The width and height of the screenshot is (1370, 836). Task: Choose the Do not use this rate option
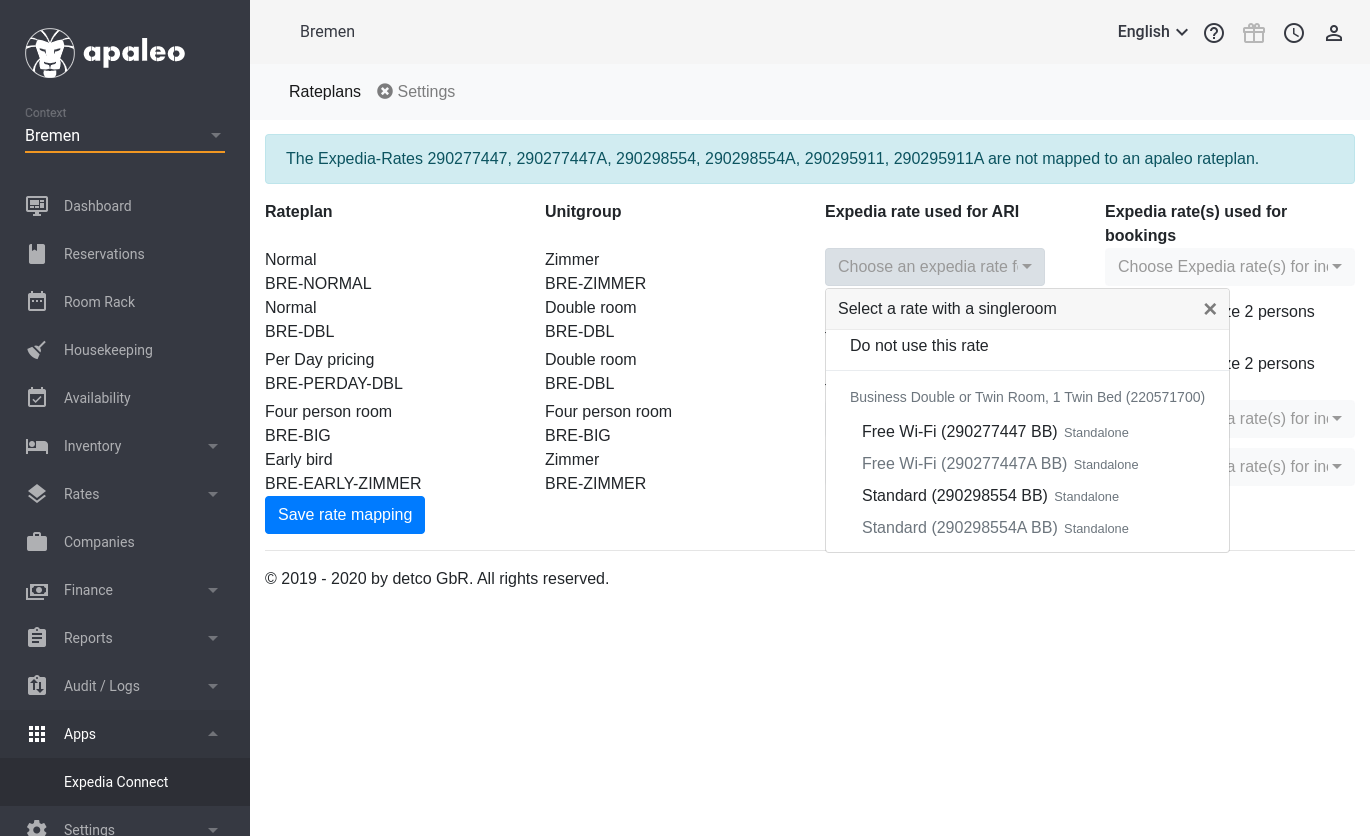coord(919,346)
